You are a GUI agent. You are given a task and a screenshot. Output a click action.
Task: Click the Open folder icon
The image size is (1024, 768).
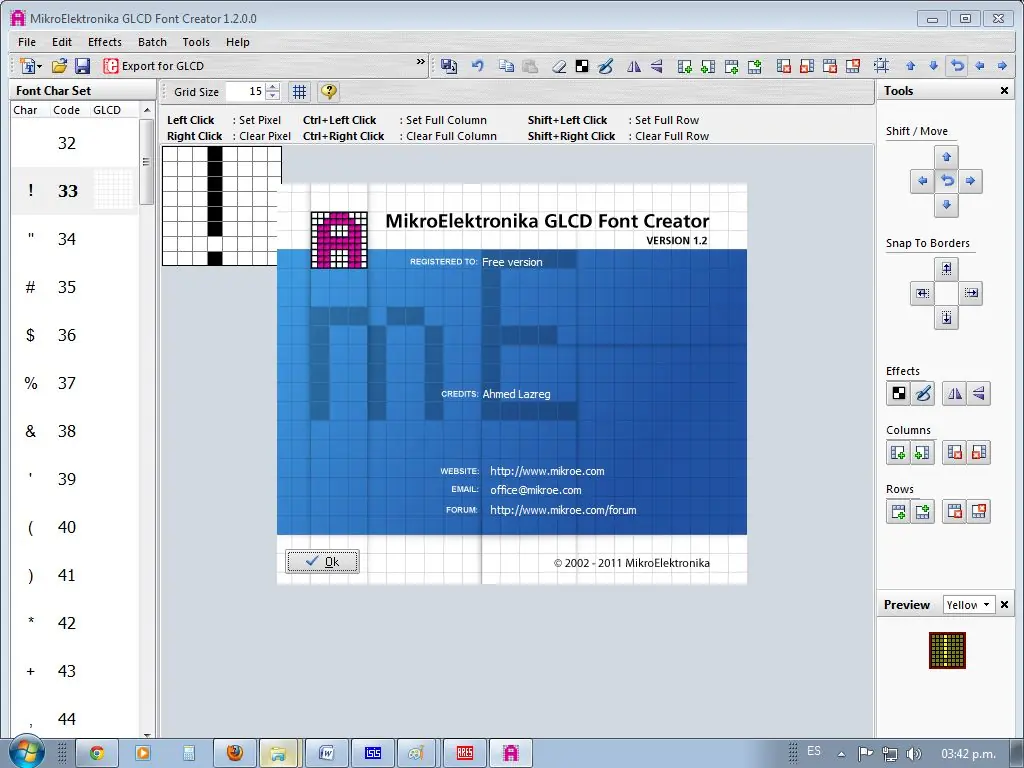[x=59, y=66]
